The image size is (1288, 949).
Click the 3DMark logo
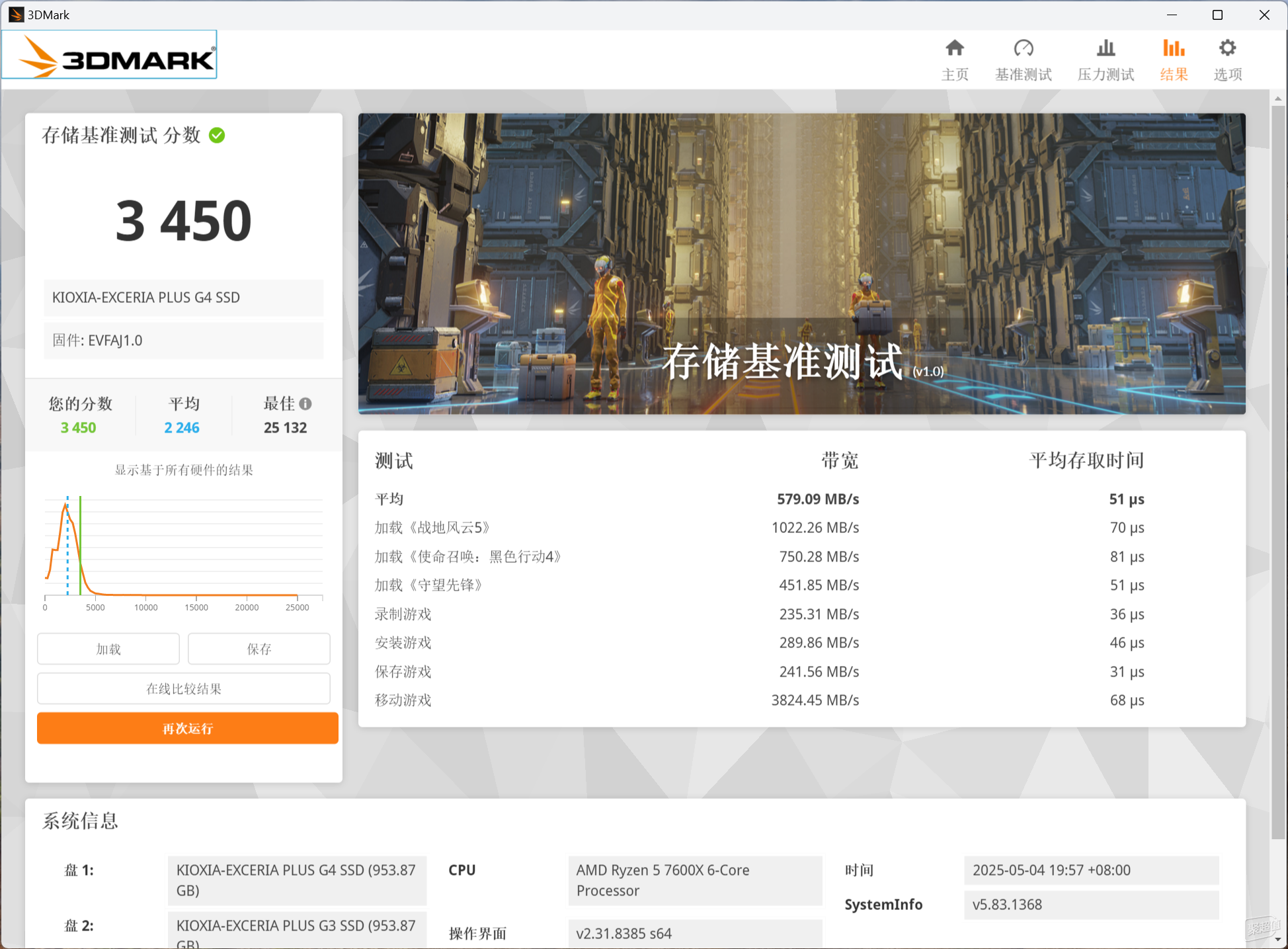tap(110, 55)
